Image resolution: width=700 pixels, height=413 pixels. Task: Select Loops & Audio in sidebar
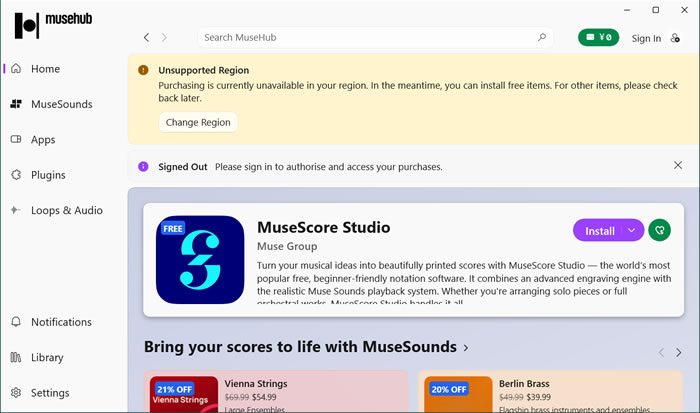coord(66,210)
